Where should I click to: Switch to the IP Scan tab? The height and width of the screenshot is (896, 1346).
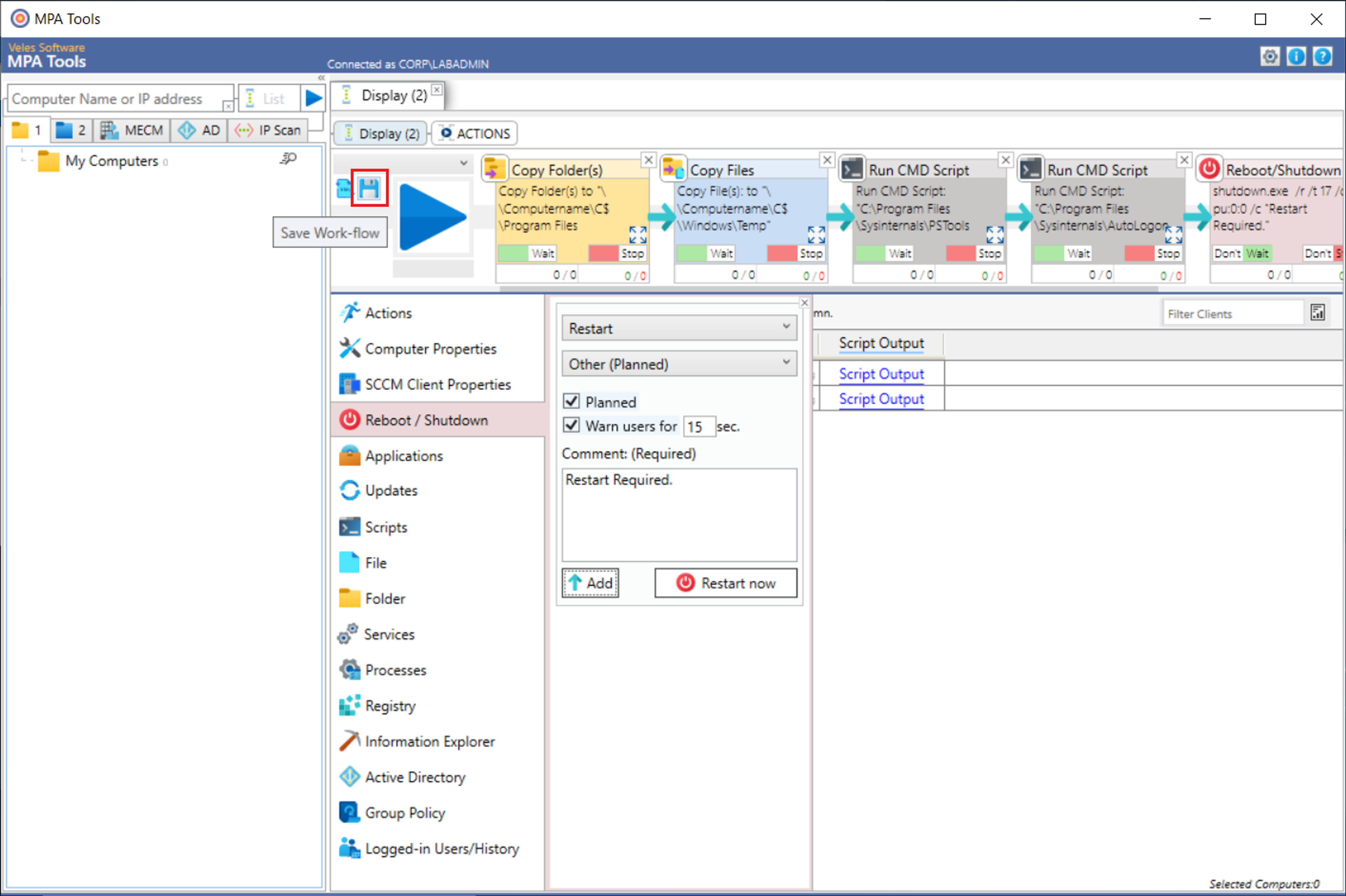(268, 130)
